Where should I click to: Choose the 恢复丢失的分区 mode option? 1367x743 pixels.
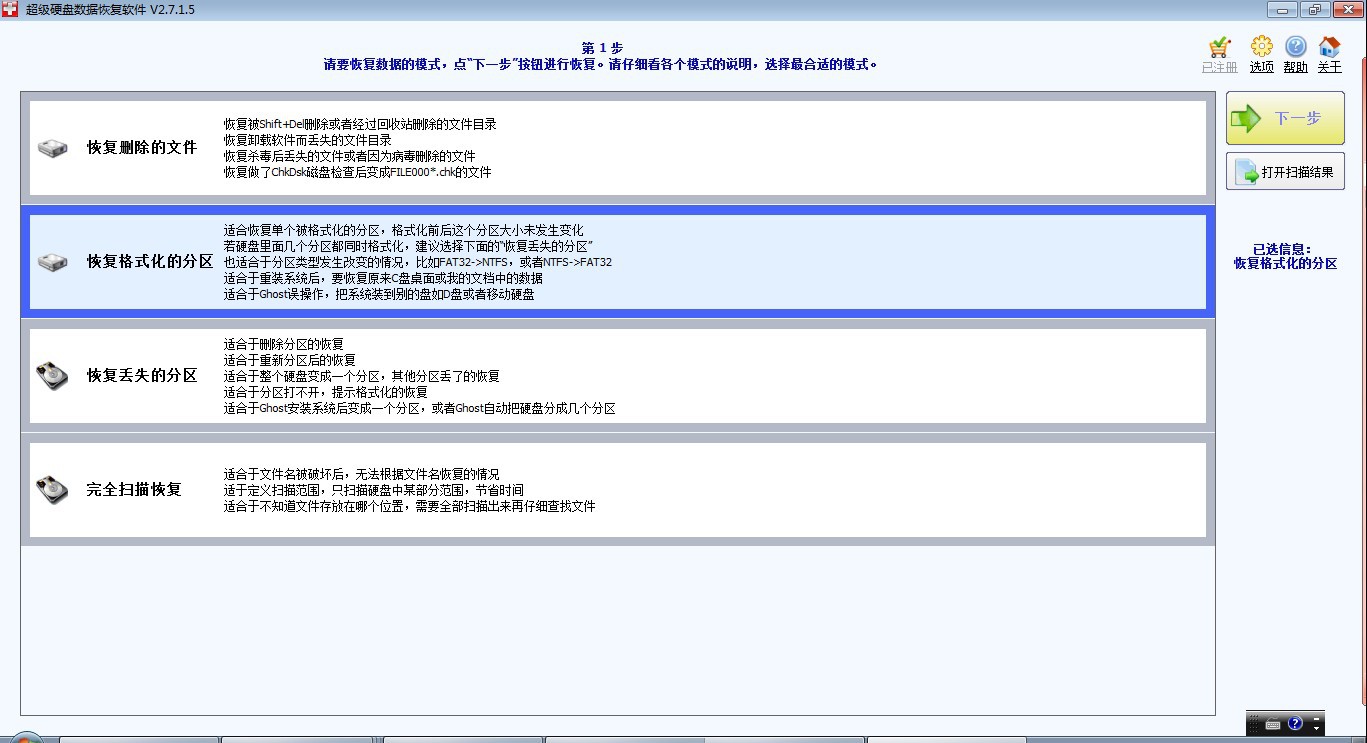tap(142, 376)
